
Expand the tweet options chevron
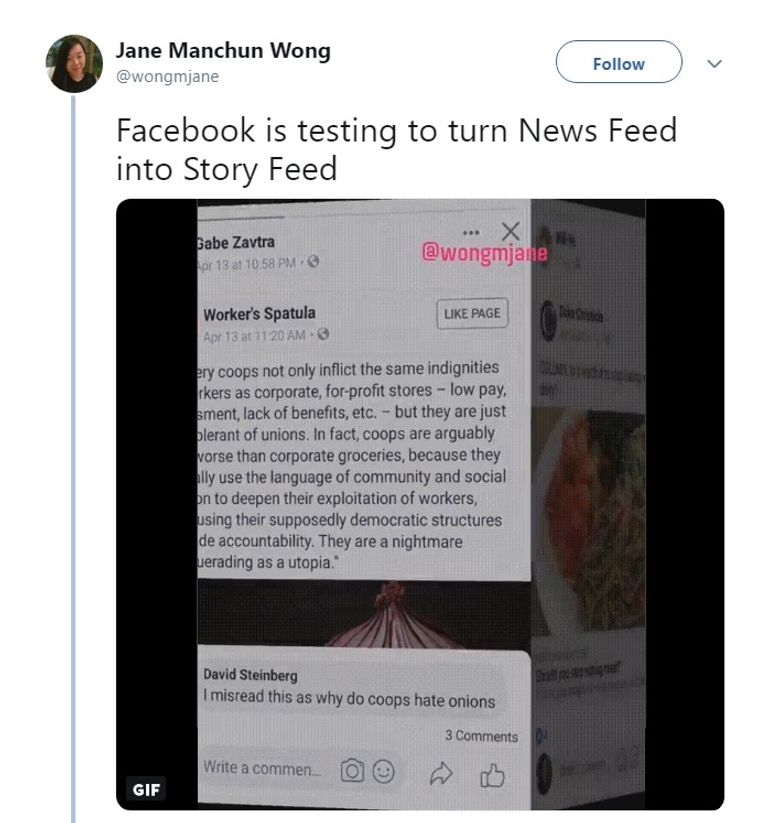pyautogui.click(x=714, y=64)
